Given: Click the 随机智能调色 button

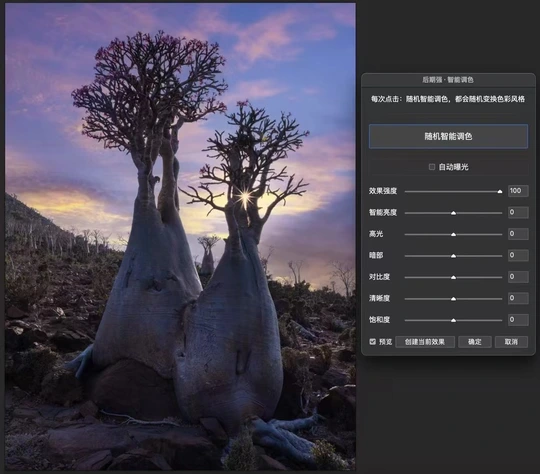Looking at the screenshot, I should coord(448,136).
